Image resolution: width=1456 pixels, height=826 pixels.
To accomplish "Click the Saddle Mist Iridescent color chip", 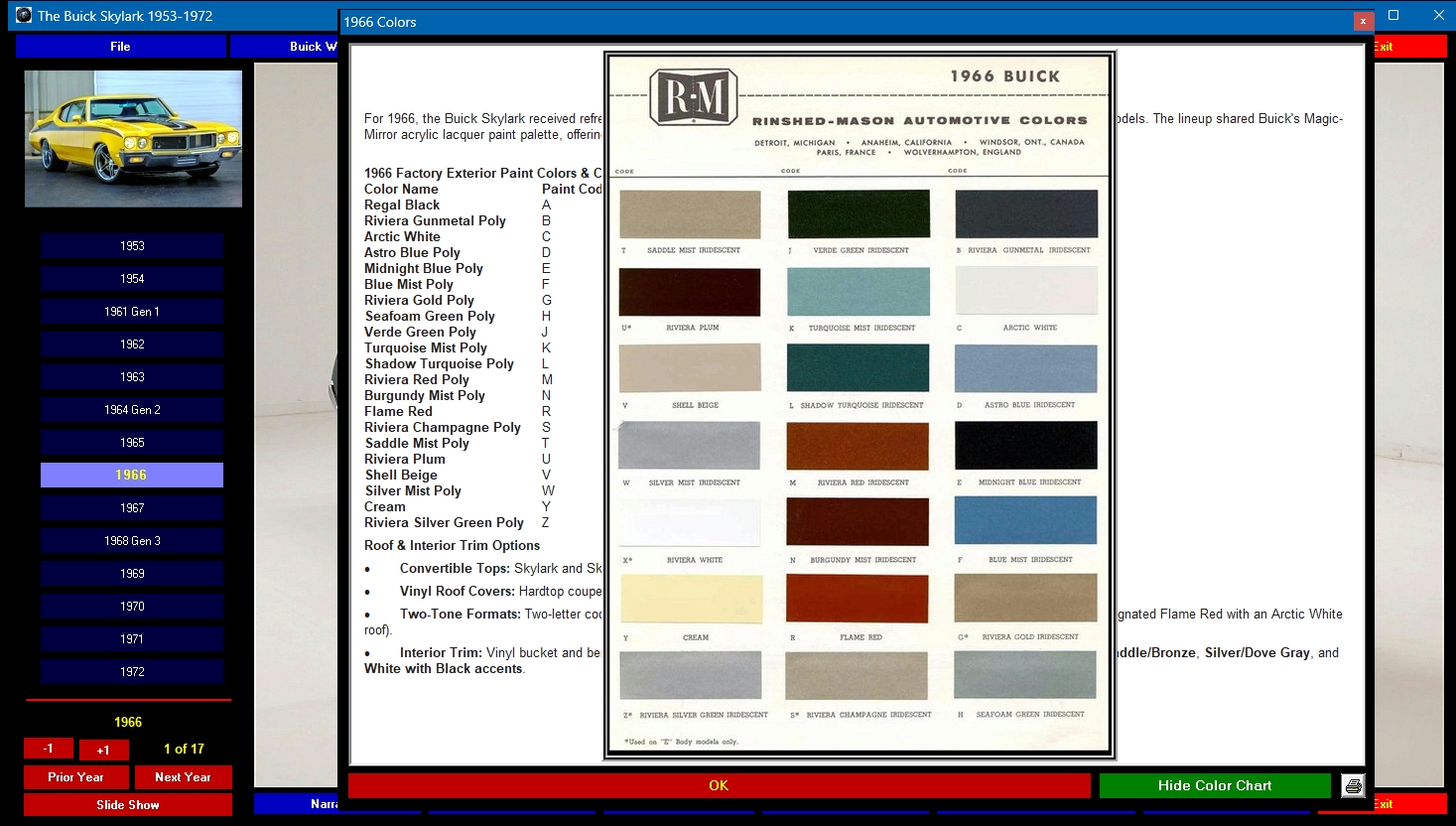I will (x=690, y=214).
